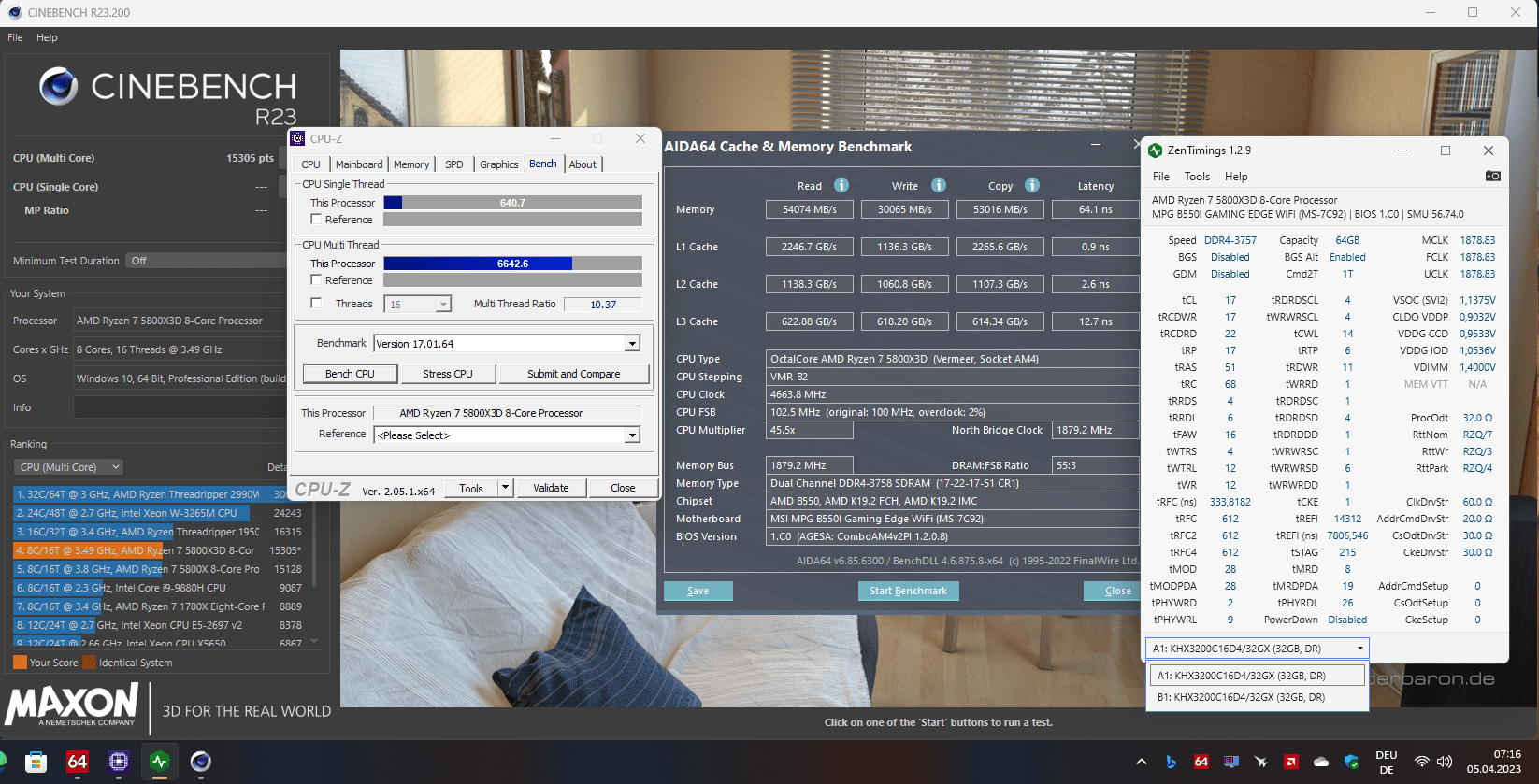Click the Read info icon in AIDA64
Screen dimensions: 1539x784
click(x=841, y=185)
